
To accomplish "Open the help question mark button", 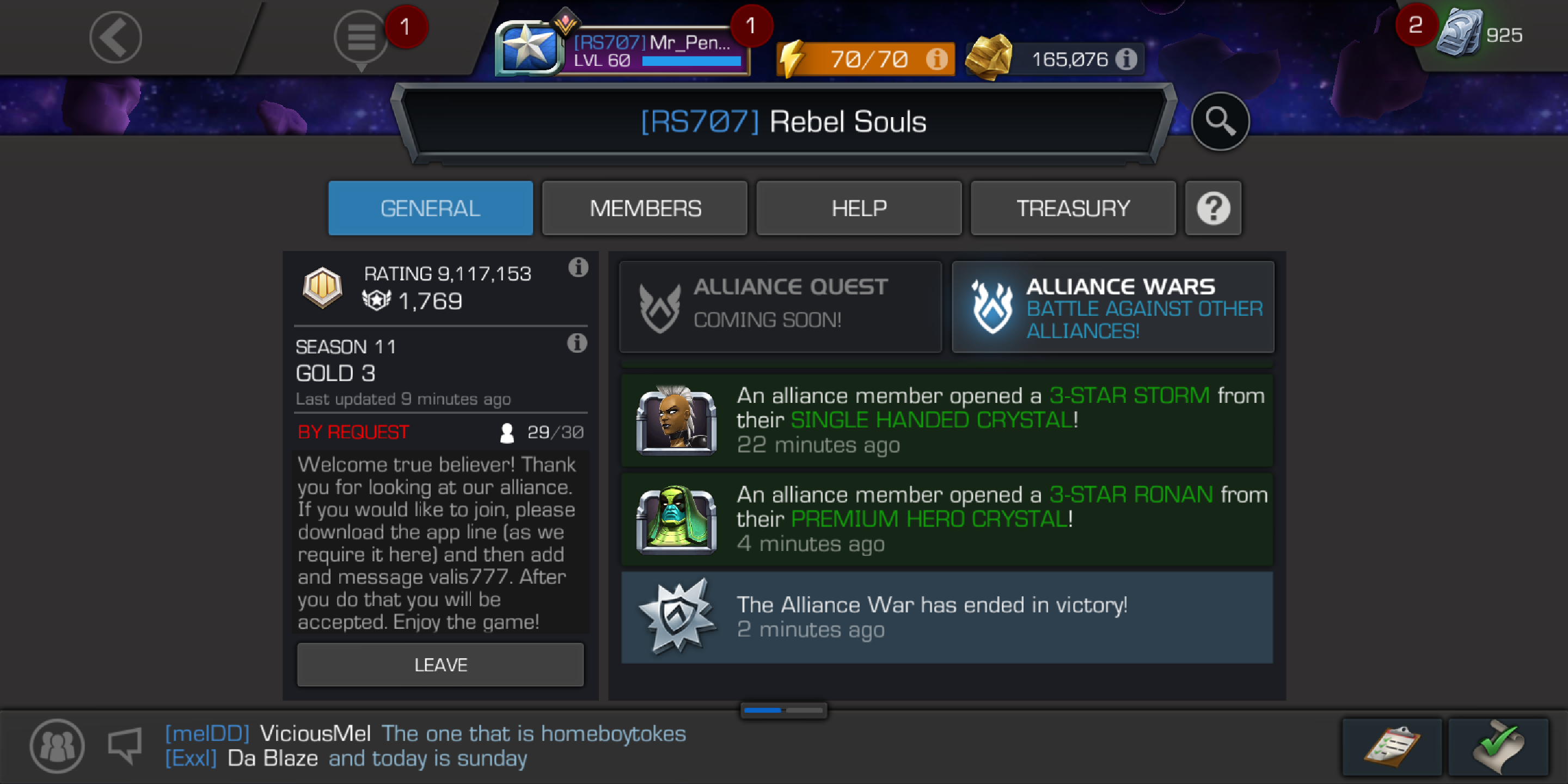I will (1212, 208).
